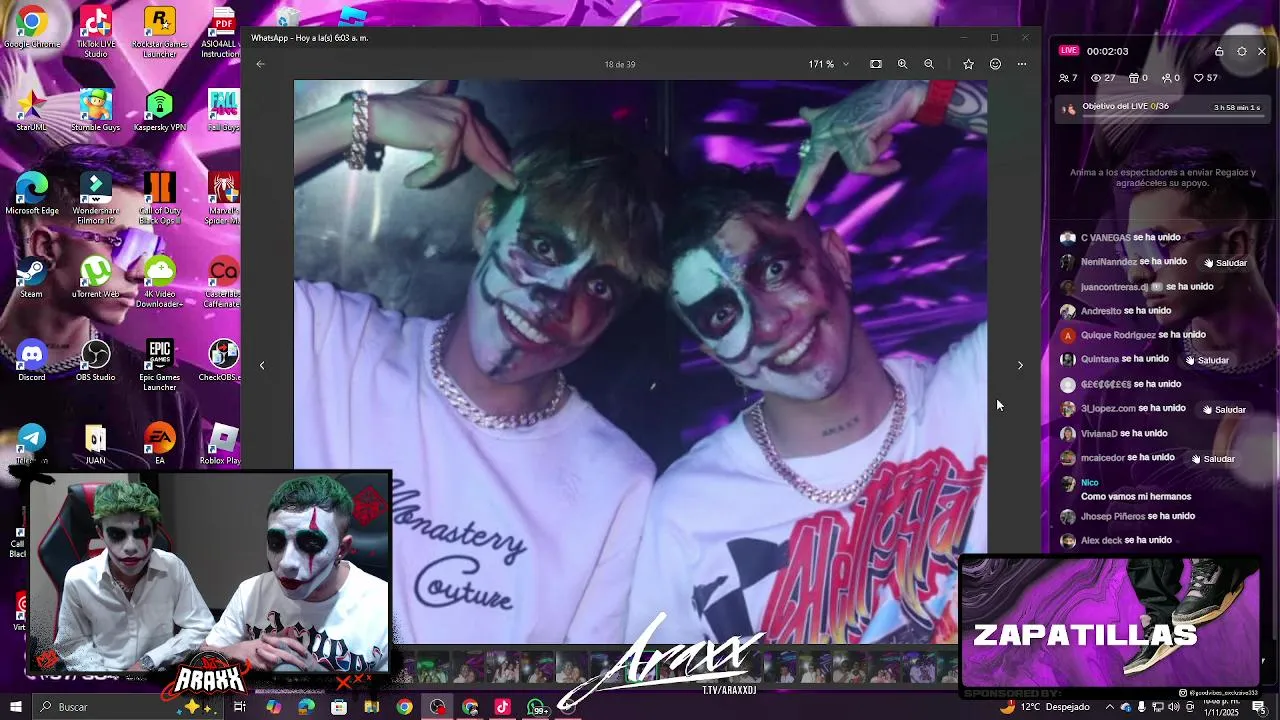Open 4K Video Downloader shortcut
Viewport: 1280px width, 720px height.
[x=159, y=282]
